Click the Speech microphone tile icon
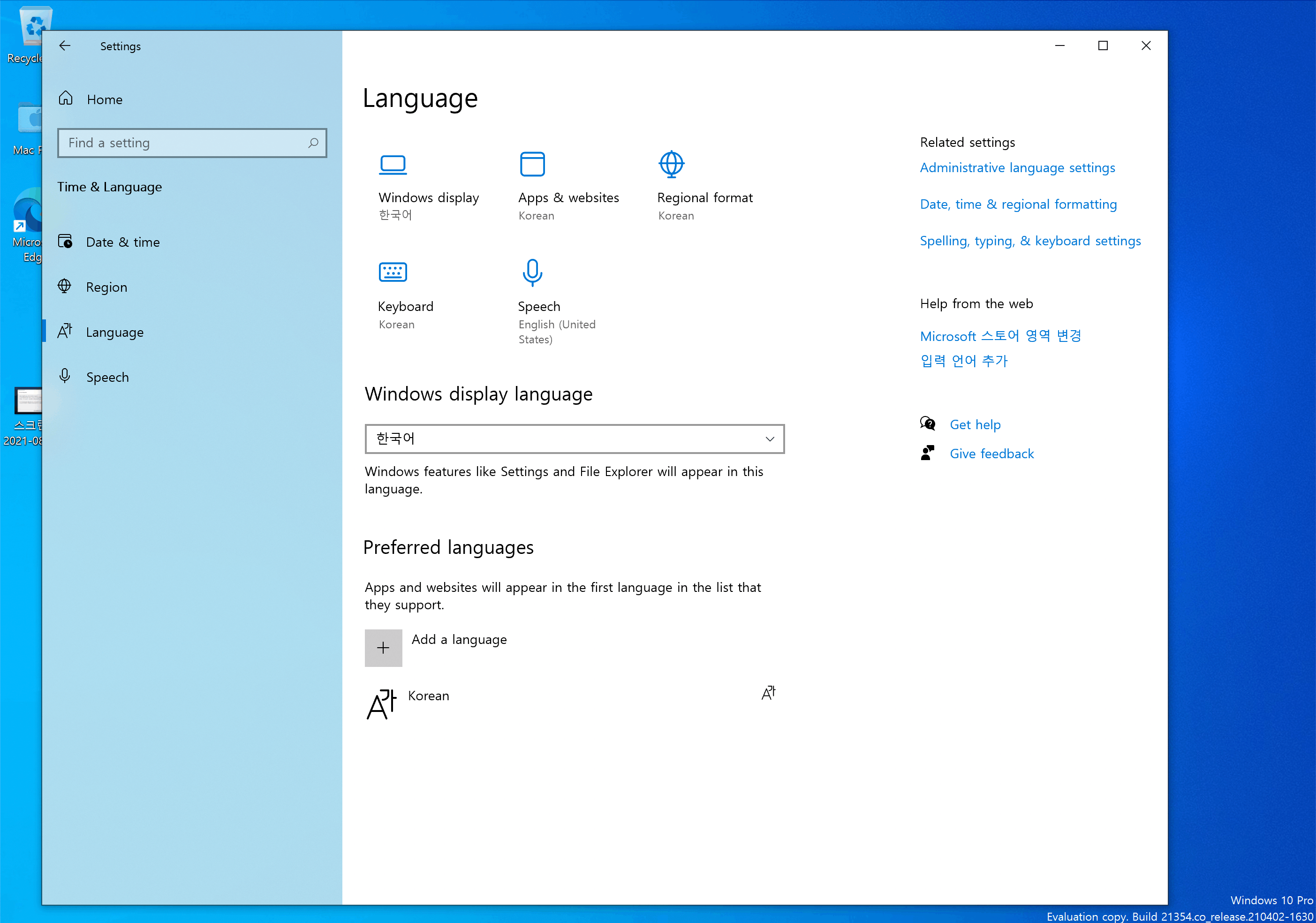Image resolution: width=1316 pixels, height=923 pixels. [x=532, y=272]
